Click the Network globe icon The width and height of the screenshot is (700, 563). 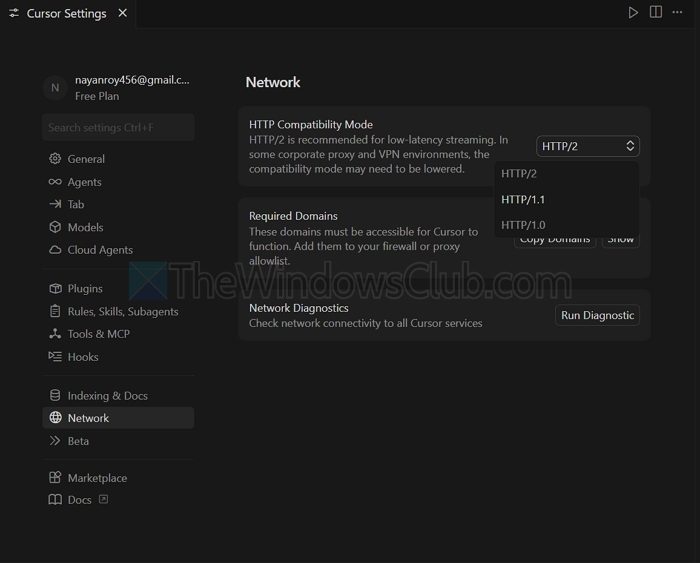coord(55,417)
